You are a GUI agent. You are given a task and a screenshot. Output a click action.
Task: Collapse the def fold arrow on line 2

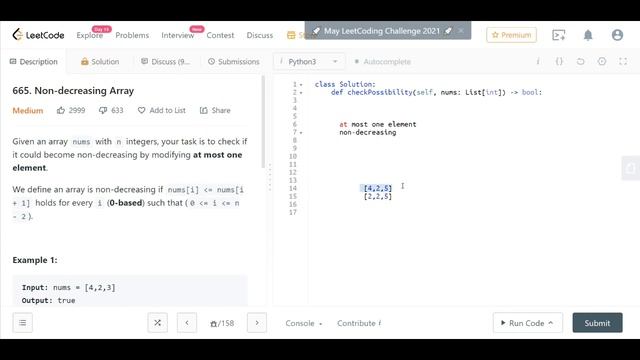(301, 93)
